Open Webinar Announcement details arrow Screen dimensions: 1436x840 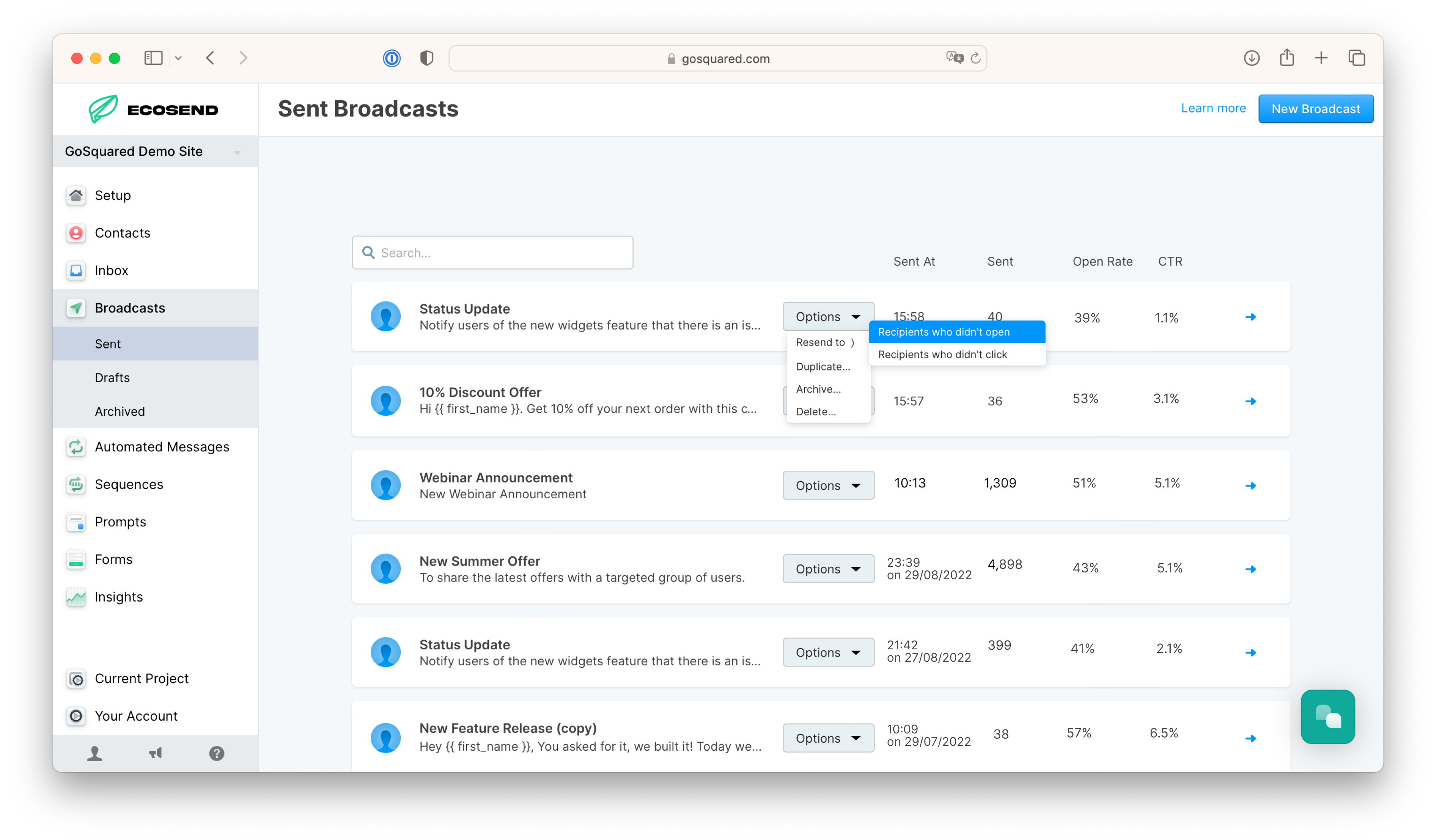tap(1250, 486)
